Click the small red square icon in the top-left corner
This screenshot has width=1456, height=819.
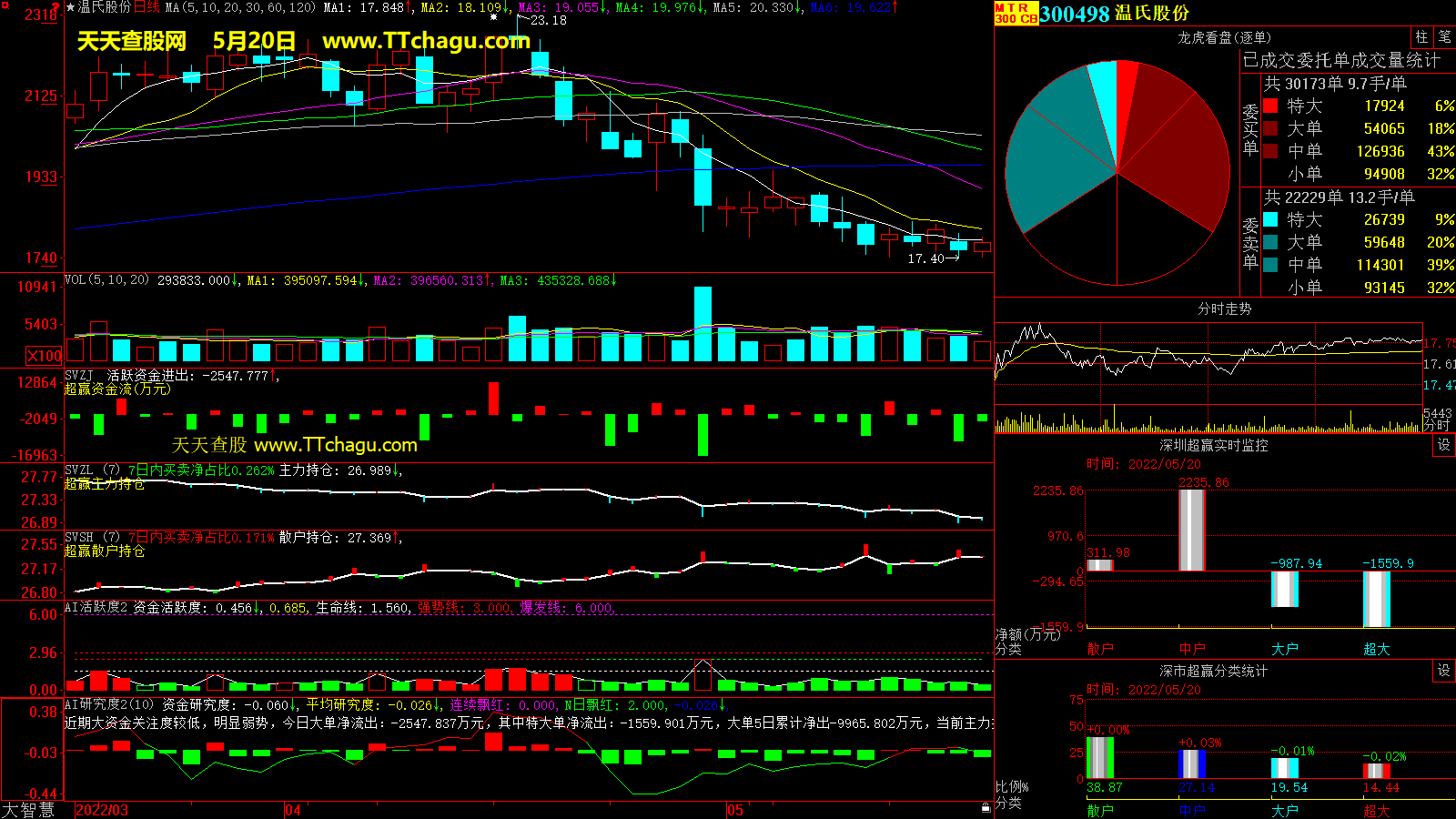(x=4, y=5)
